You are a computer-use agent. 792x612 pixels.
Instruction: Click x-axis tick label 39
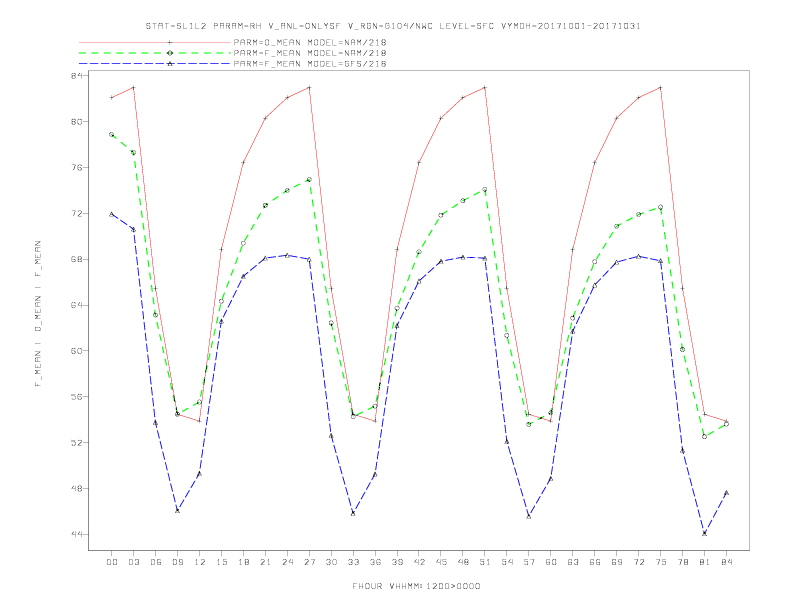(x=397, y=562)
